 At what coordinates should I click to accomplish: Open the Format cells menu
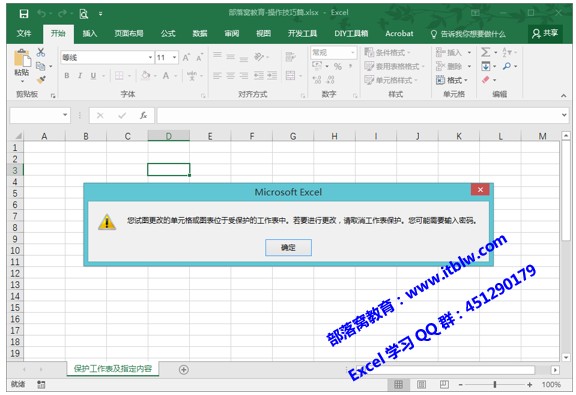pyautogui.click(x=451, y=80)
